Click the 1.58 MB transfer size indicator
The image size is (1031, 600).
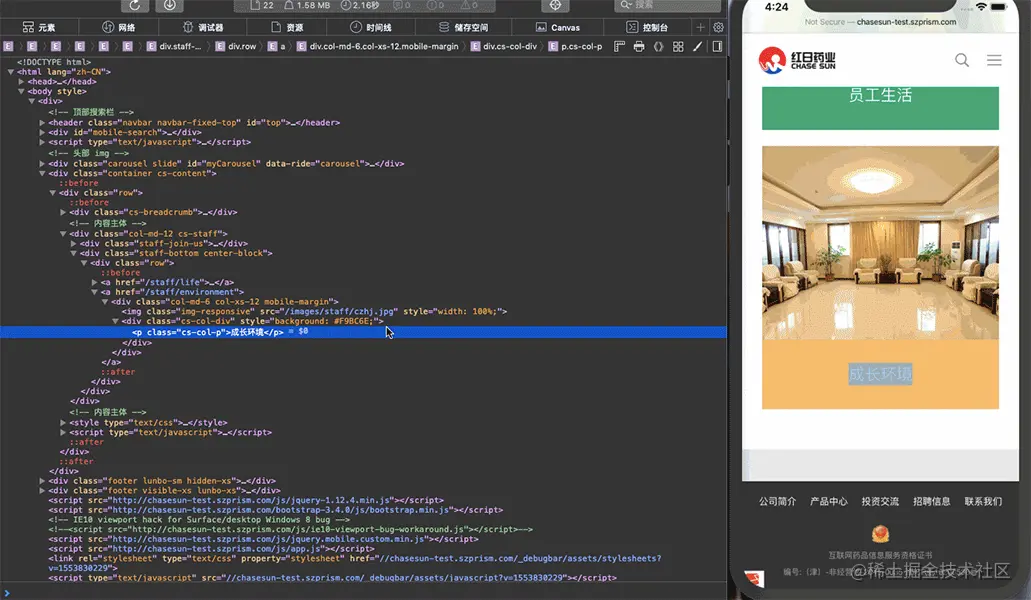tap(307, 5)
